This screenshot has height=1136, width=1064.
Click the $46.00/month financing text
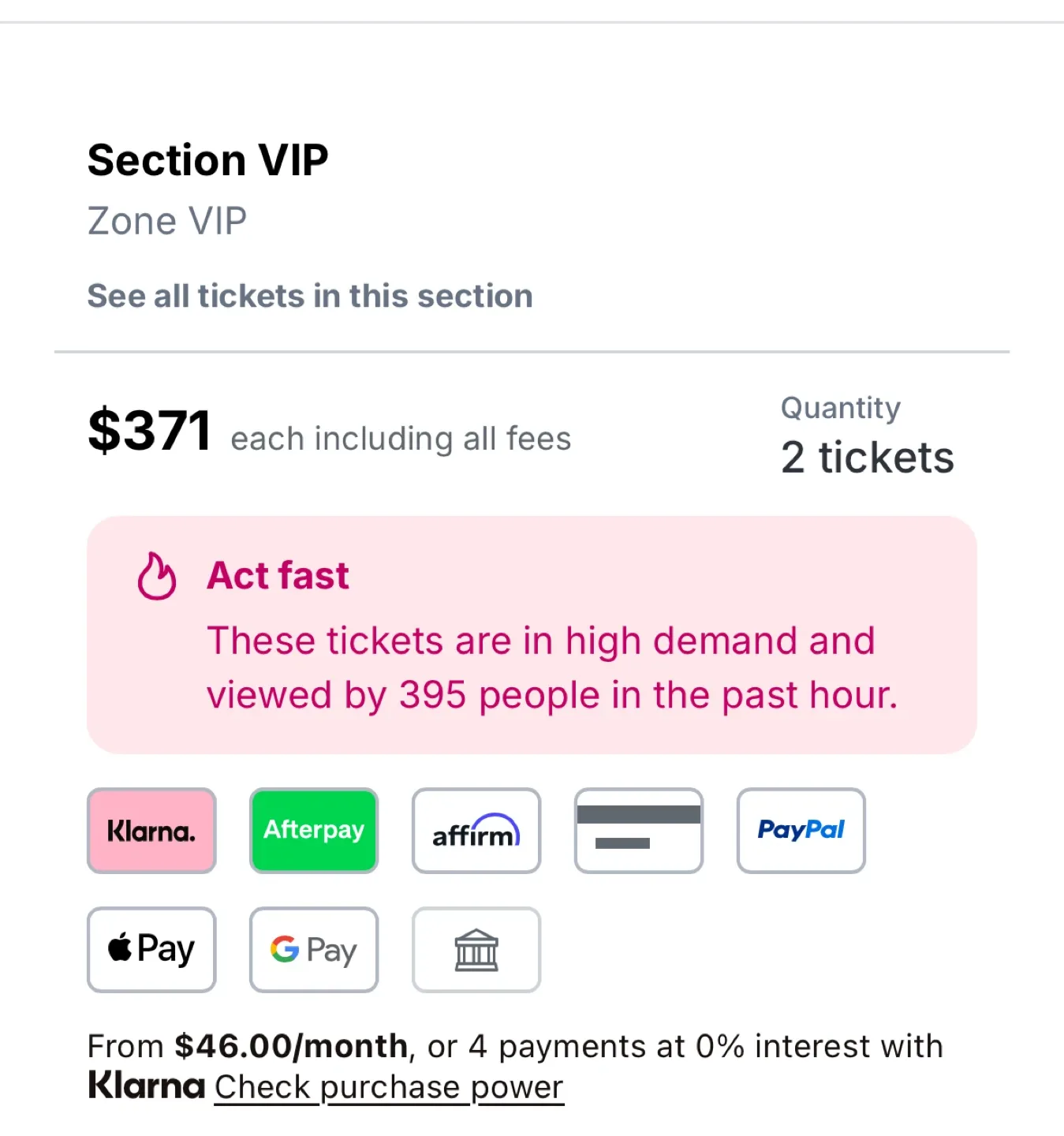(x=291, y=1047)
